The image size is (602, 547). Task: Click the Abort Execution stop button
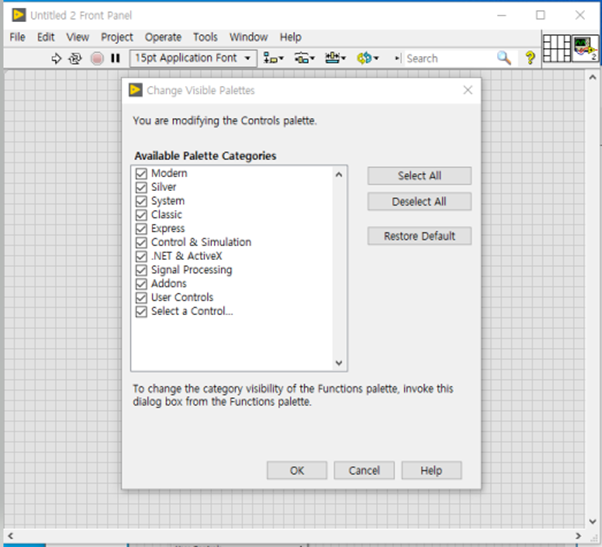point(97,58)
